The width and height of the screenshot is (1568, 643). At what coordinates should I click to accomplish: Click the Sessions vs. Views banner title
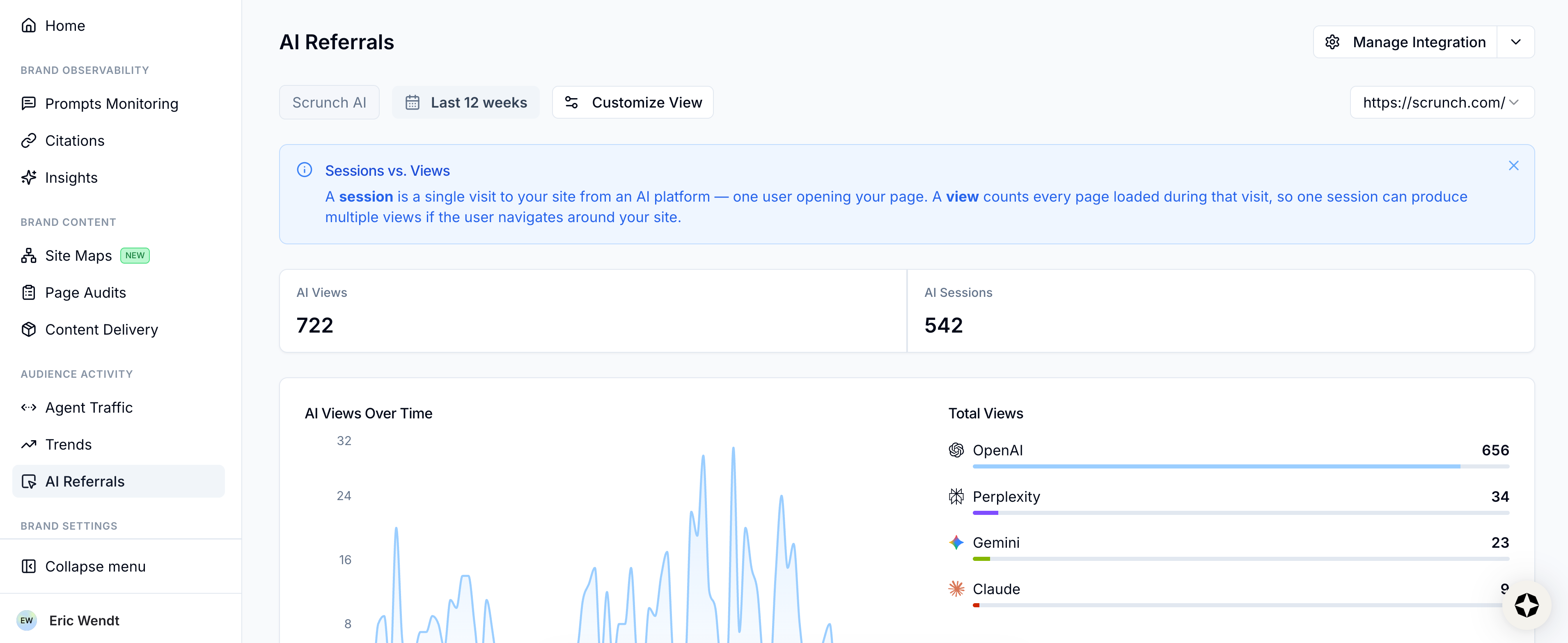[x=387, y=170]
